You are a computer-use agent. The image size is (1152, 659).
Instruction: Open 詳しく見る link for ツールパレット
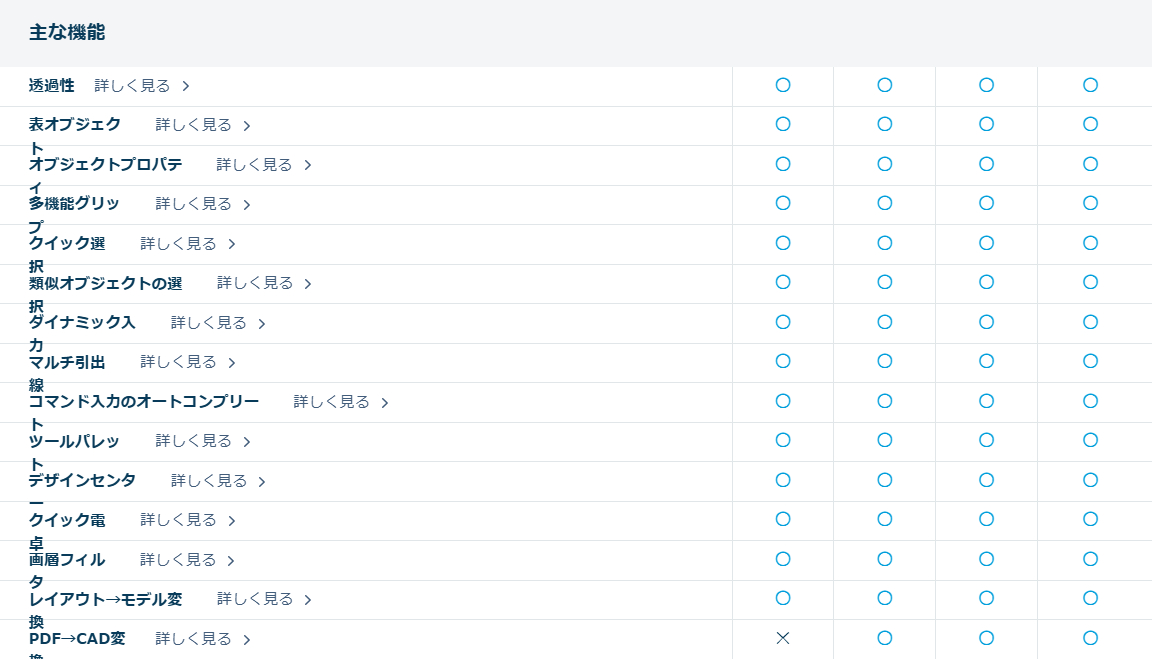pyautogui.click(x=194, y=441)
